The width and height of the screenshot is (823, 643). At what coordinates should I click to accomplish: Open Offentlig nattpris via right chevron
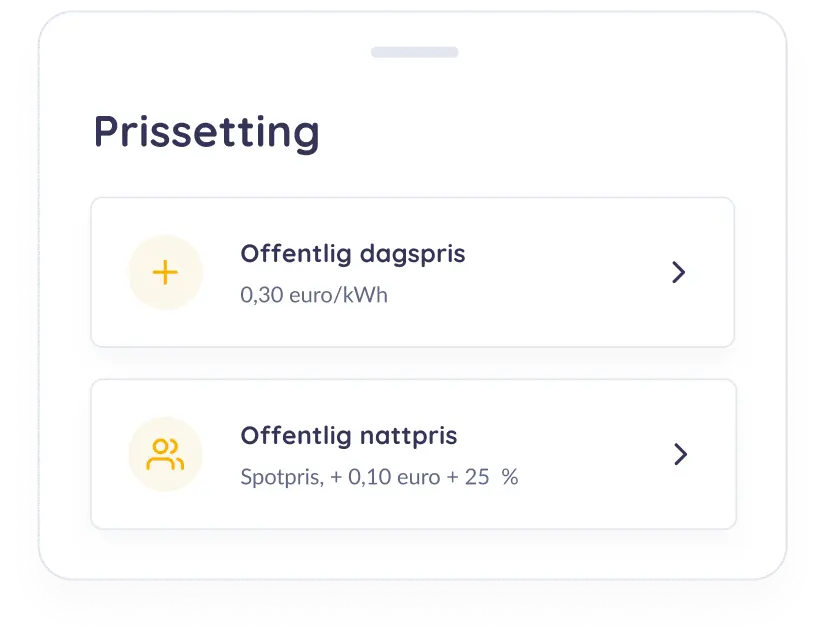[680, 455]
